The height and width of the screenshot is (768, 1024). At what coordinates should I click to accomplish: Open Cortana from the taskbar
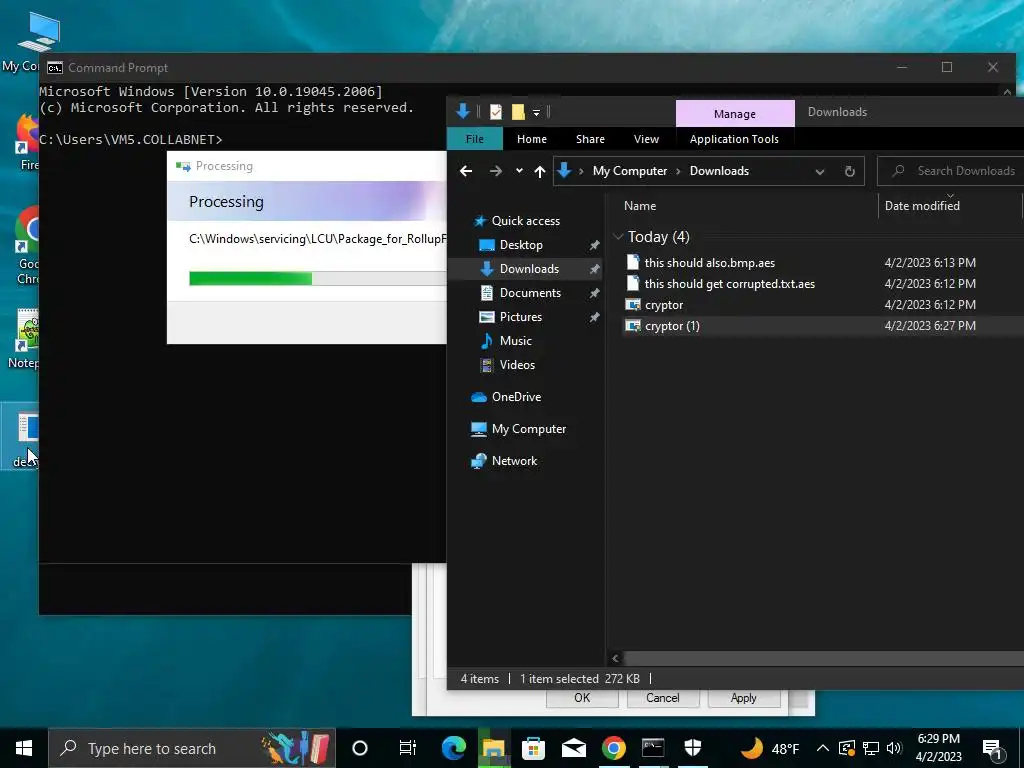pyautogui.click(x=360, y=748)
